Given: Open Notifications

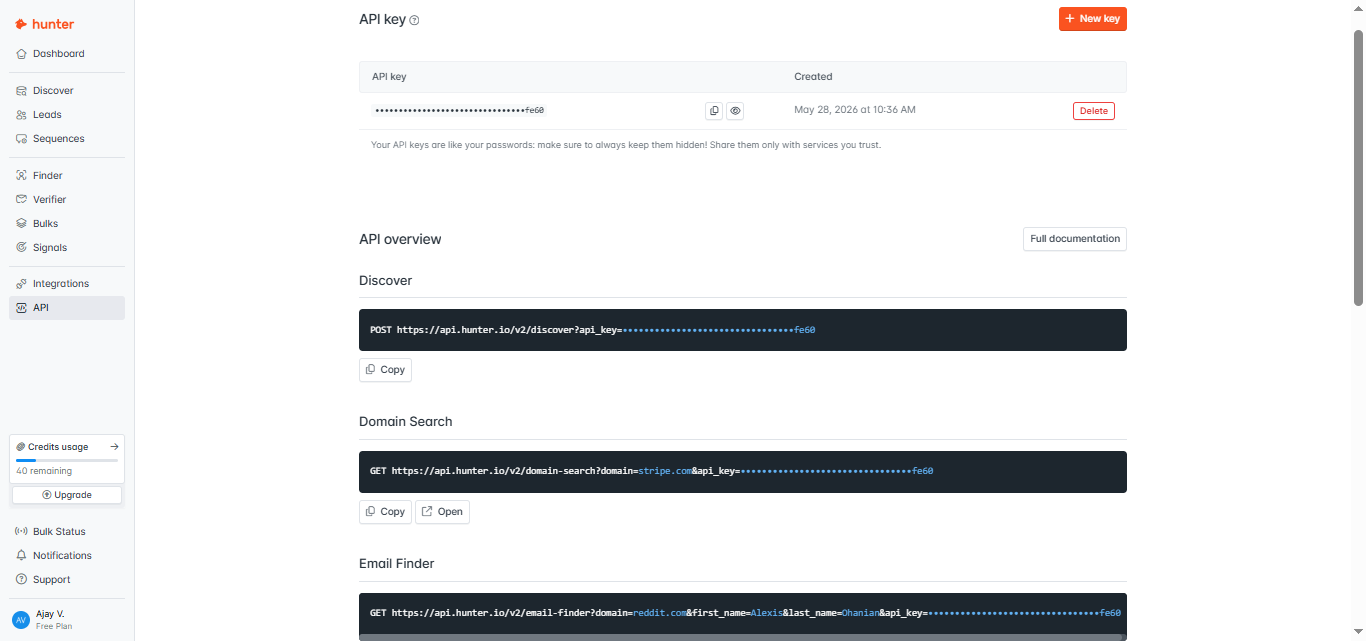Looking at the screenshot, I should pyautogui.click(x=67, y=556).
